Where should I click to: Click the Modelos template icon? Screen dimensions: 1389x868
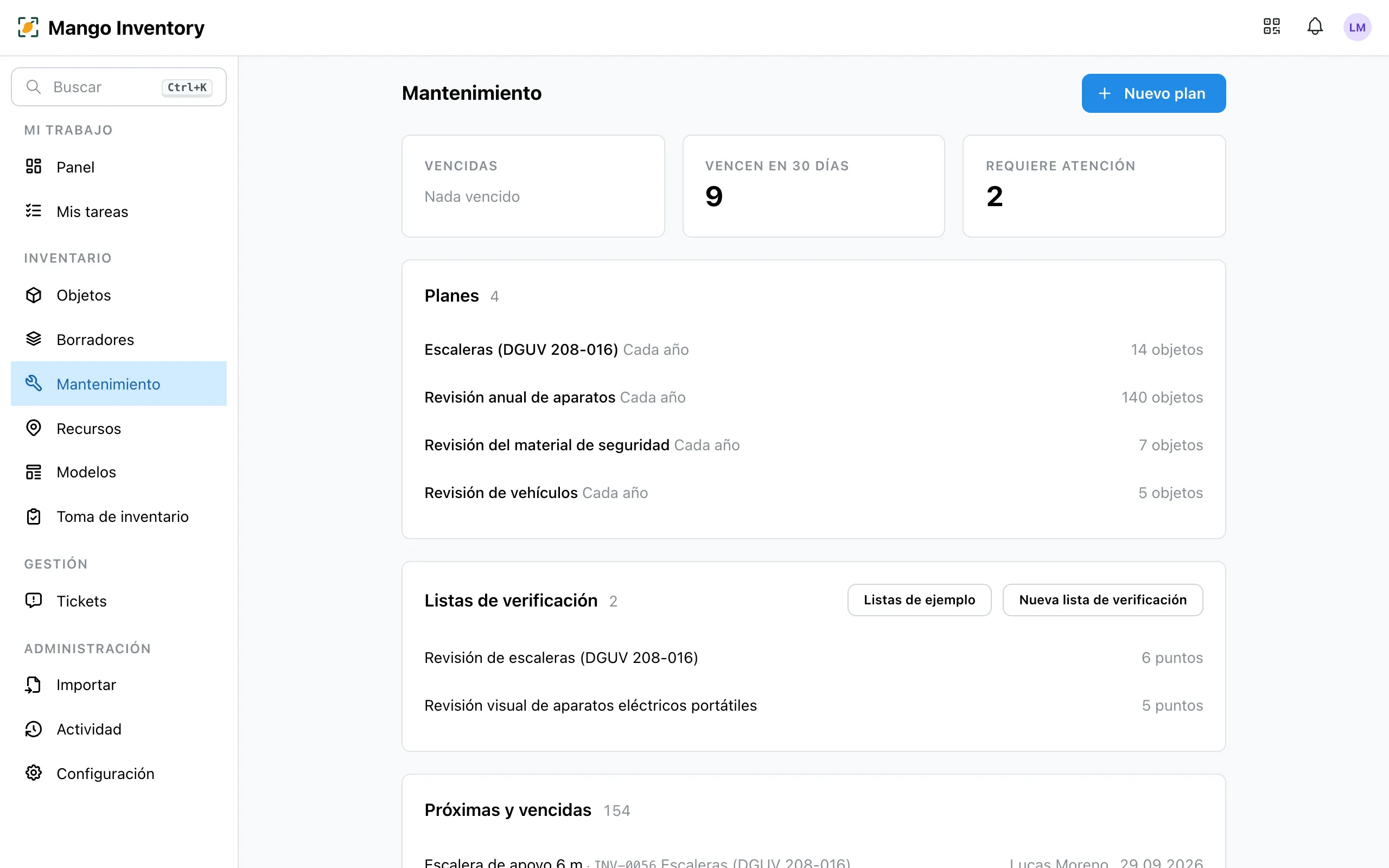pos(34,472)
